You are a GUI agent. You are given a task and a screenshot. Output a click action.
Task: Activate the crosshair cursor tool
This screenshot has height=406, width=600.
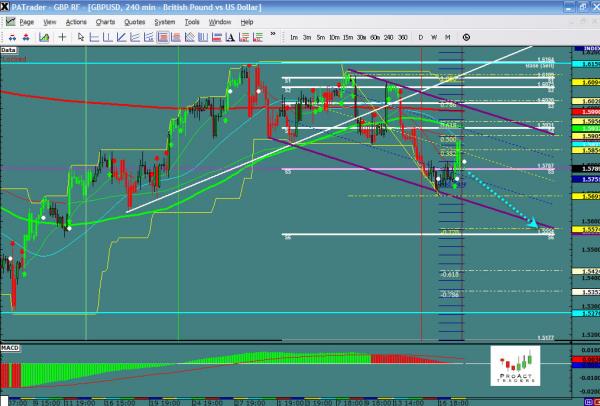63,37
